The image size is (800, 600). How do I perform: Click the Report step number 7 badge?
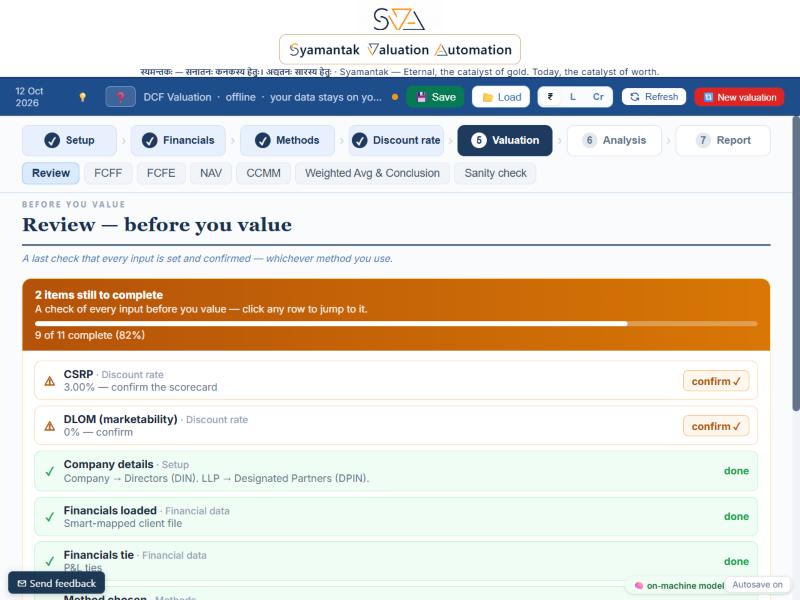[x=703, y=140]
